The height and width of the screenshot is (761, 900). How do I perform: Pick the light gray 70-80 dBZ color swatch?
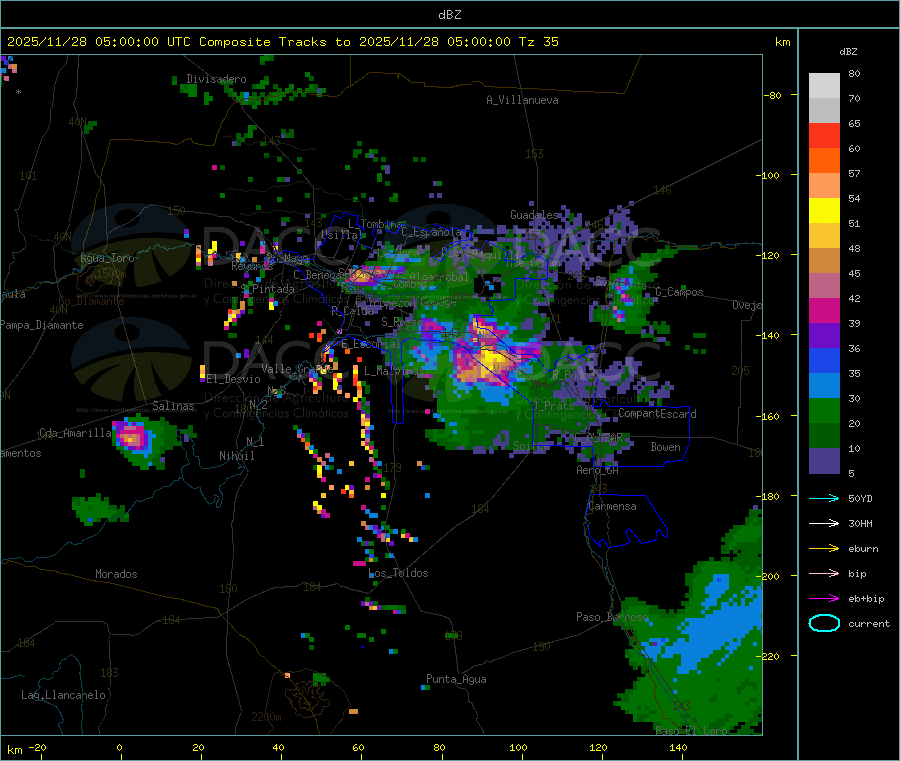click(x=824, y=86)
